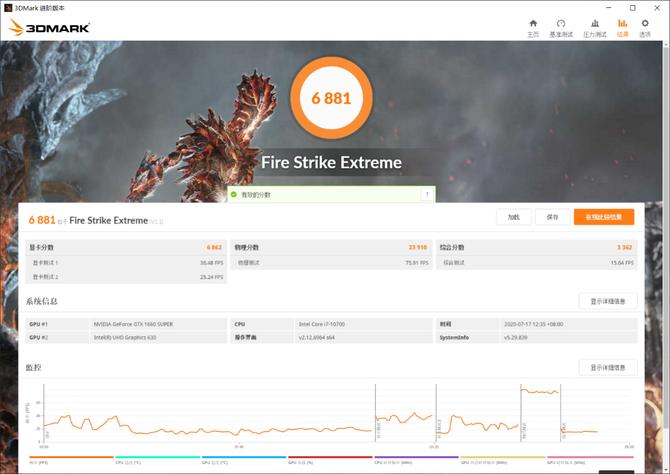670x474 pixels.
Task: Show detailed info for monitoring section
Action: coord(607,368)
